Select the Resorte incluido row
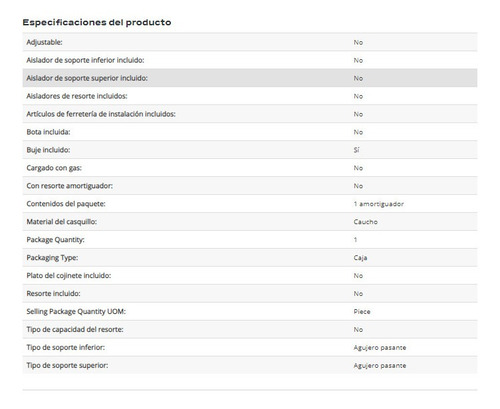Viewport: 500px width, 409px height. 250,294
